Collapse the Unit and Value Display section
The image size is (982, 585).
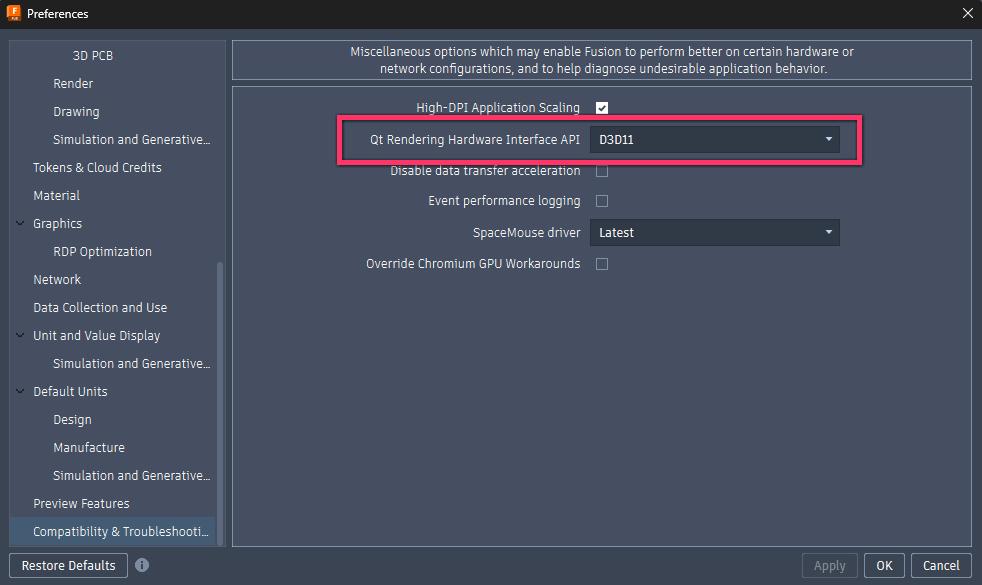(17, 335)
